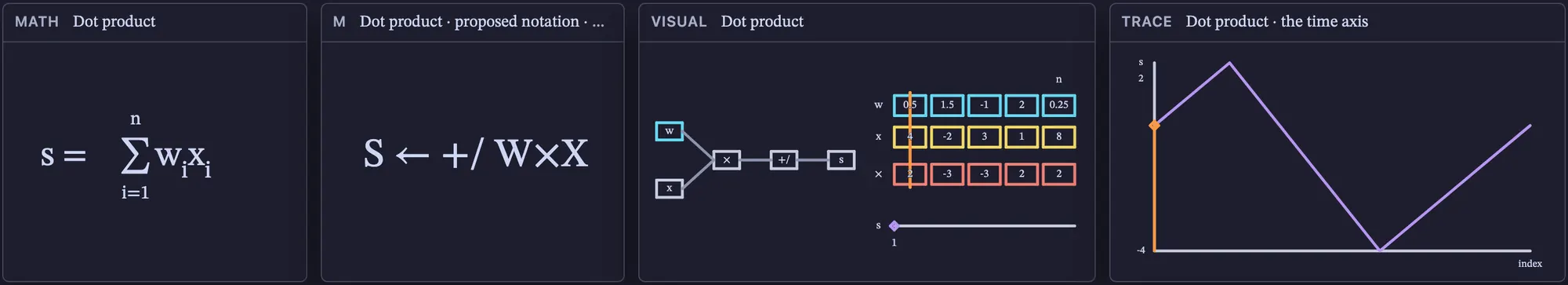Click the purple trace line in the TRACE chart
Viewport: 1568px width, 285px height.
point(1305,157)
